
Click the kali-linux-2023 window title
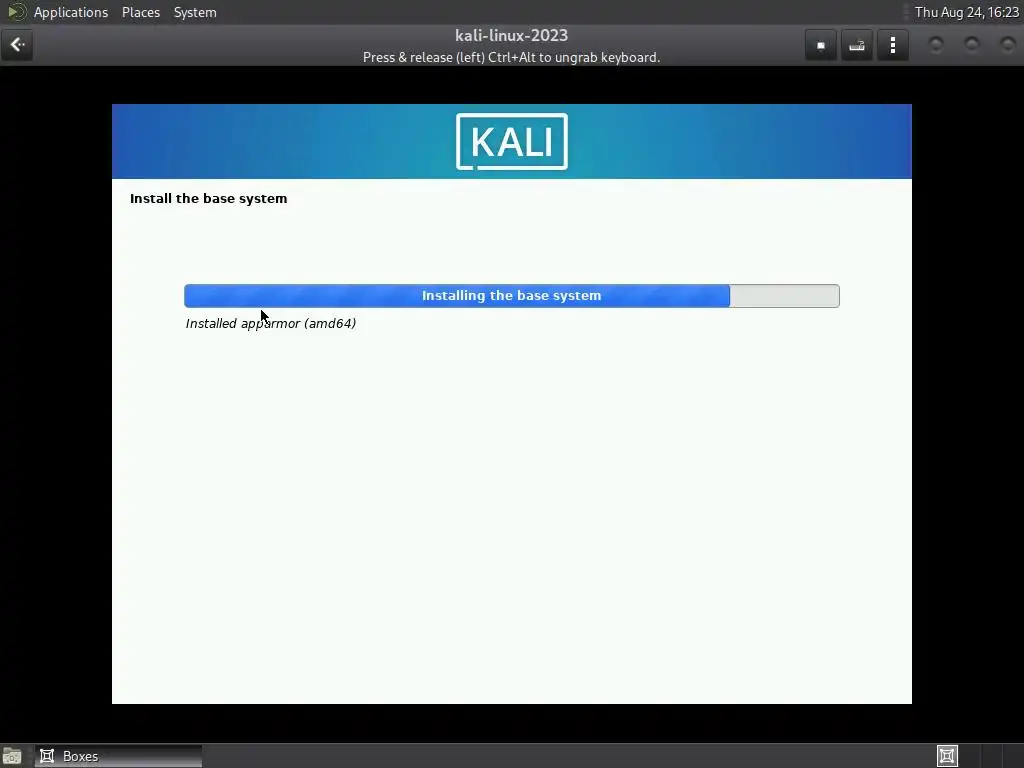pyautogui.click(x=511, y=35)
